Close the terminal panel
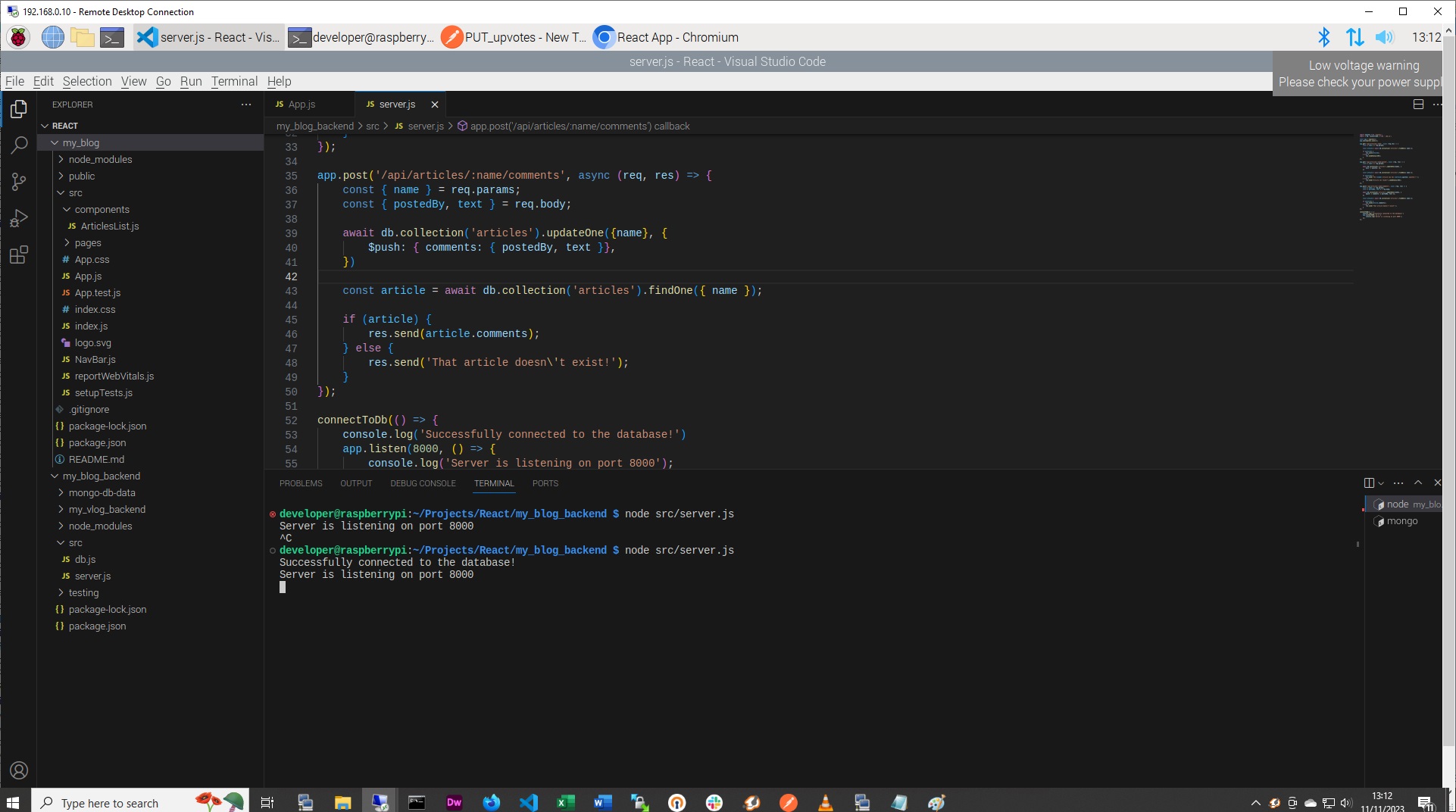This screenshot has width=1456, height=812. coord(1437,483)
